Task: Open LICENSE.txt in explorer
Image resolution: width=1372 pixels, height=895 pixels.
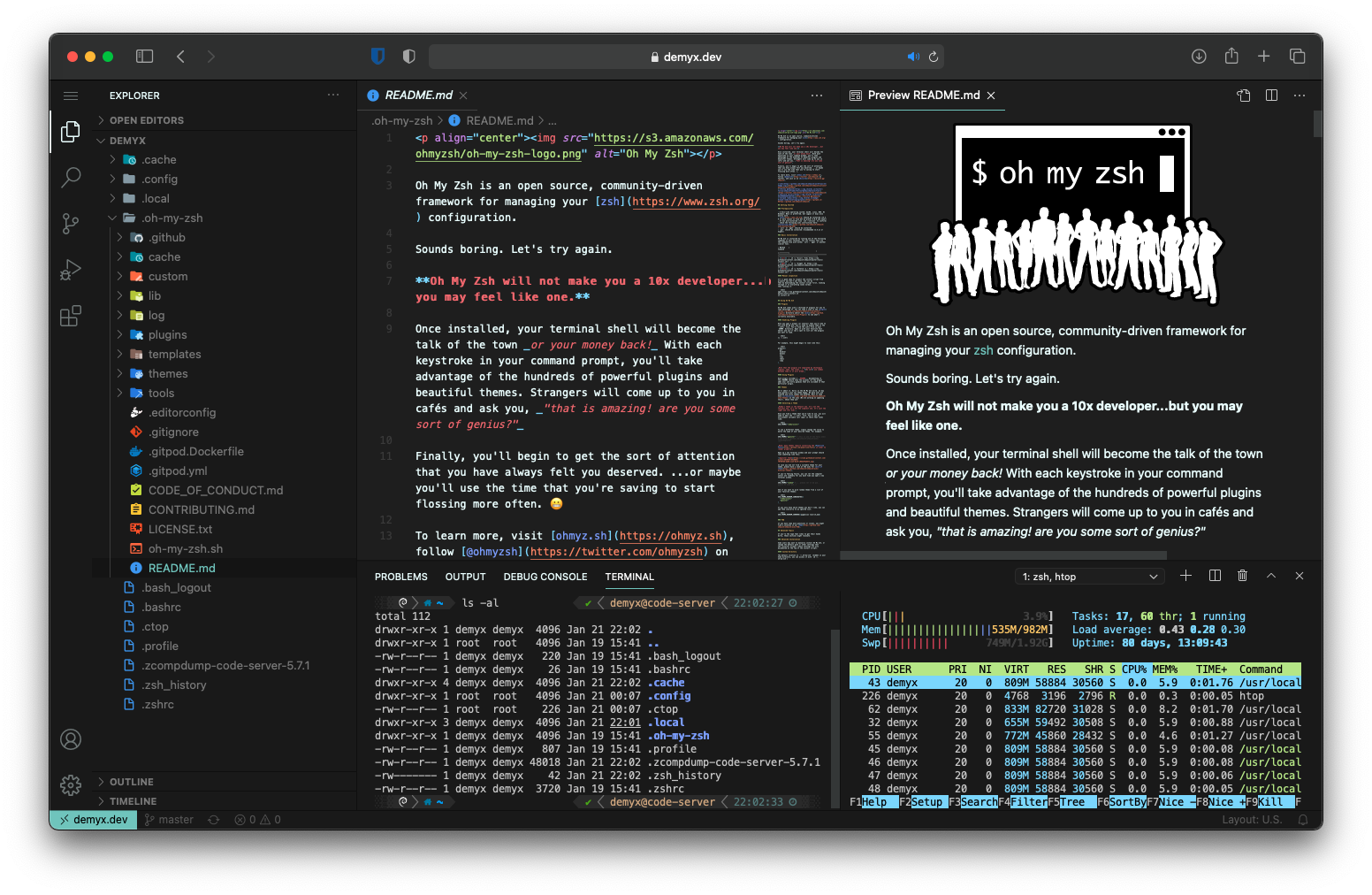Action: click(x=225, y=530)
